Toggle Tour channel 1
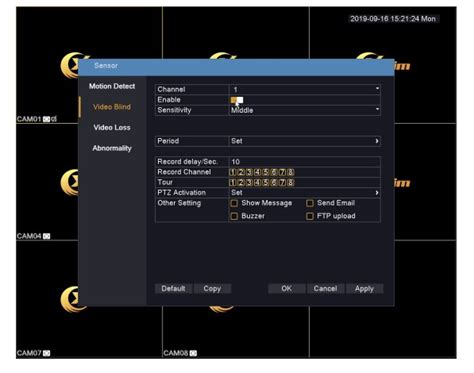This screenshot has height=373, width=474. [233, 183]
